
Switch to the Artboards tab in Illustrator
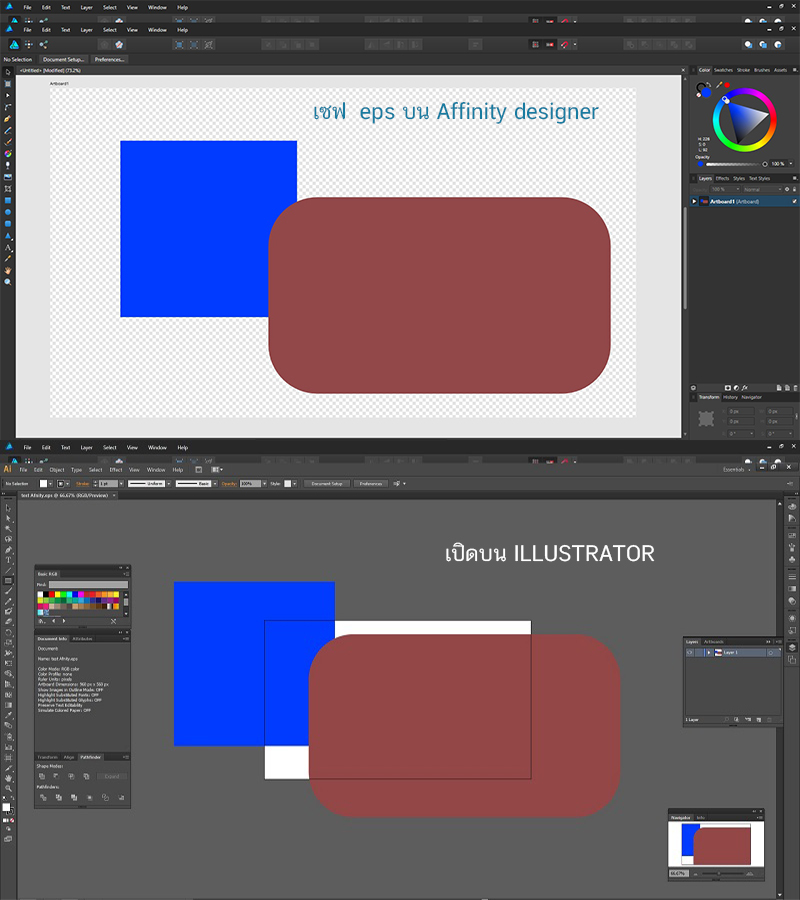click(x=713, y=642)
